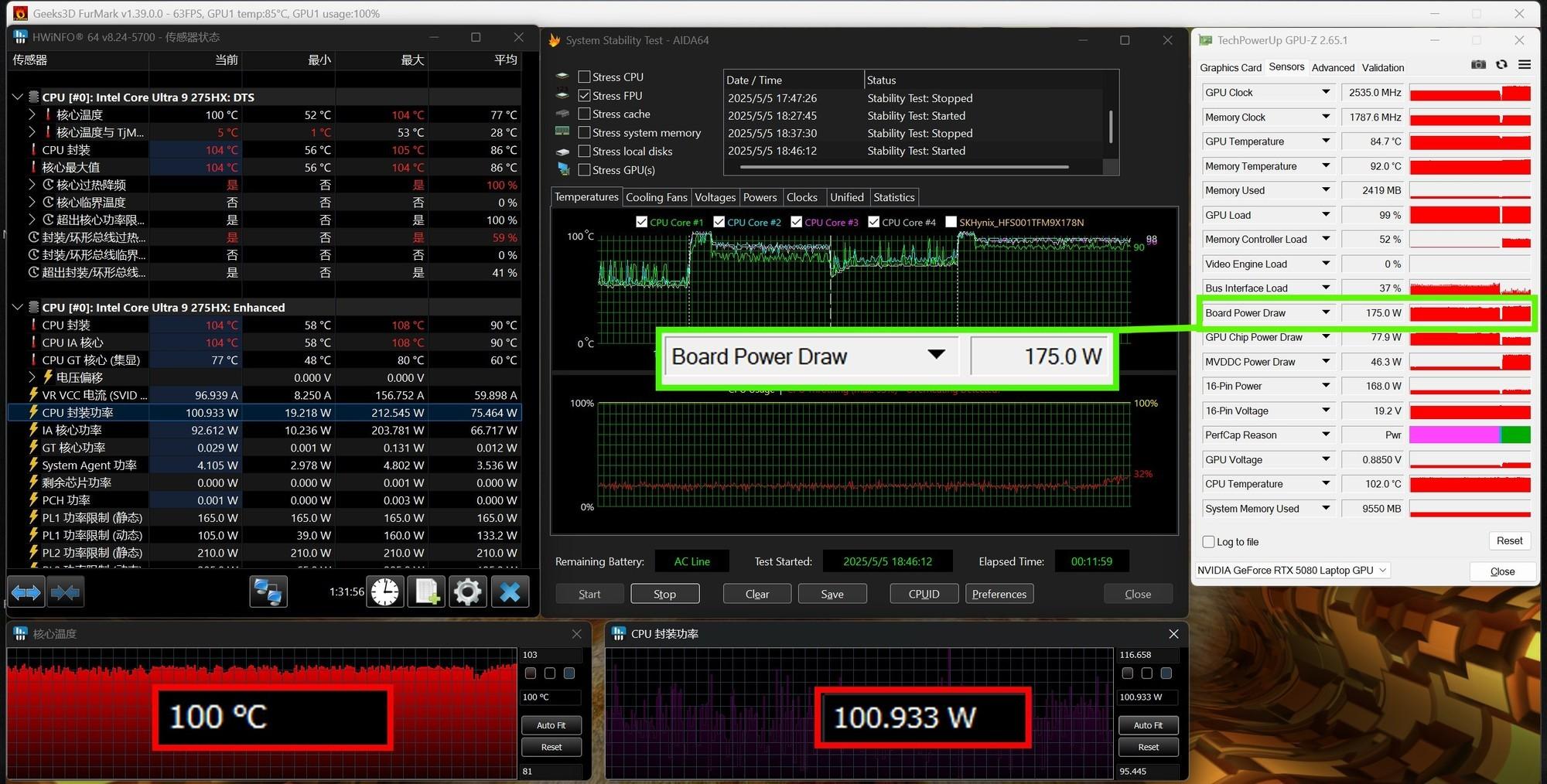
Task: Click HWiNFO network computers icon
Action: point(268,593)
